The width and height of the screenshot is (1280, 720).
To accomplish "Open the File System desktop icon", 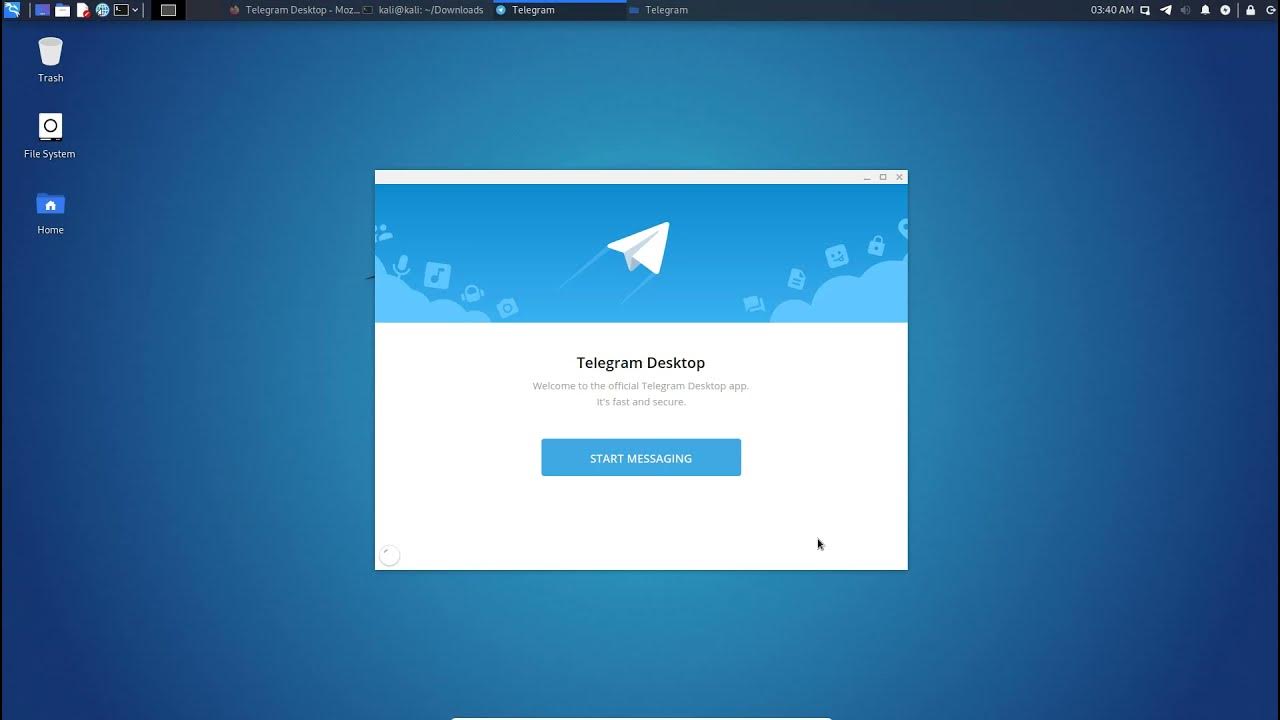I will tap(50, 136).
